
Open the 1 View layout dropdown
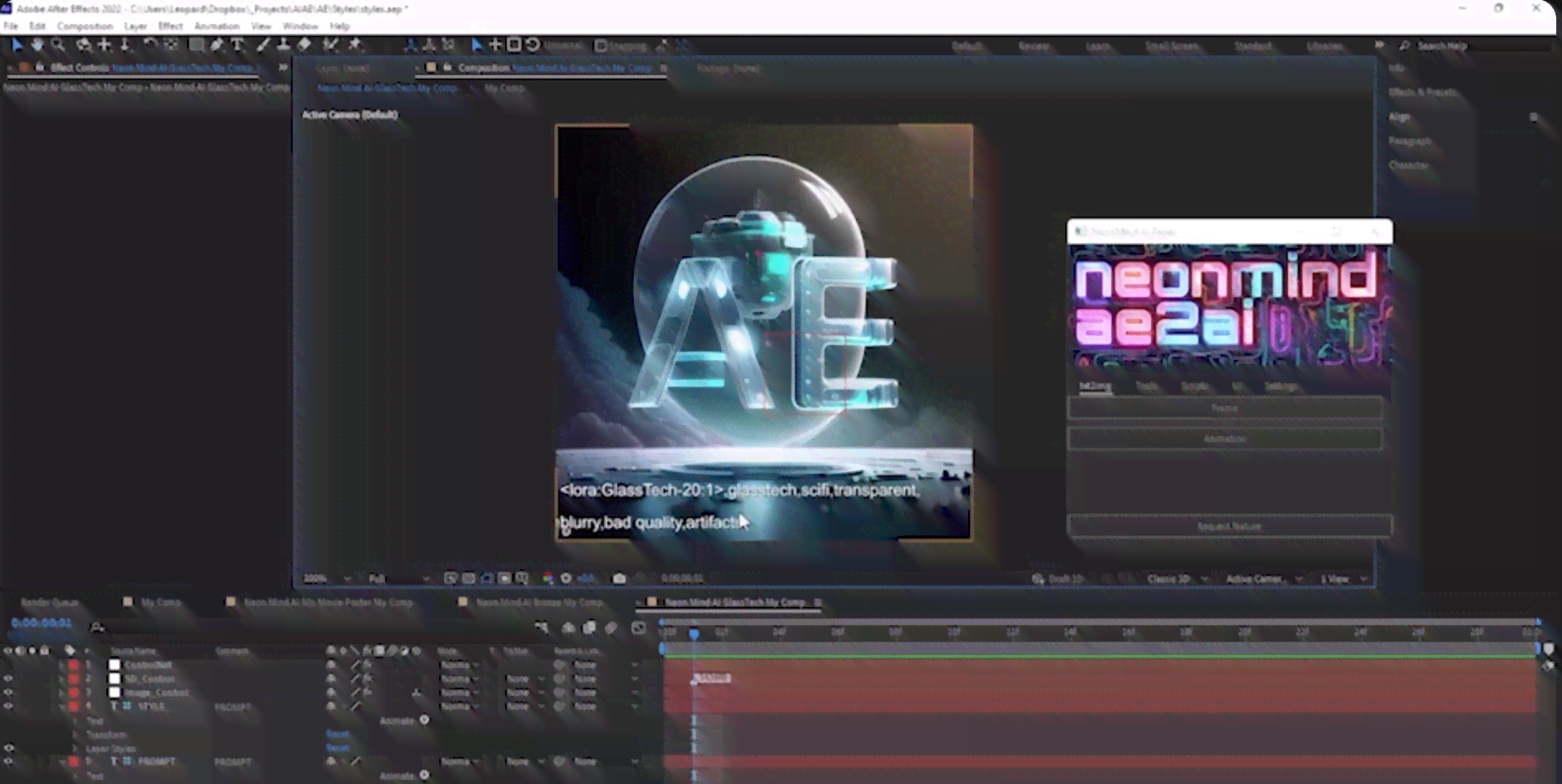1344,579
